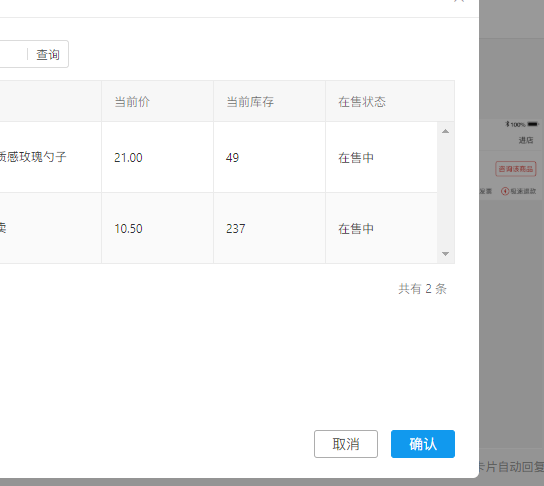Viewport: 544px width, 486px height.
Task: Click the 取消 cancel button
Action: tap(346, 444)
